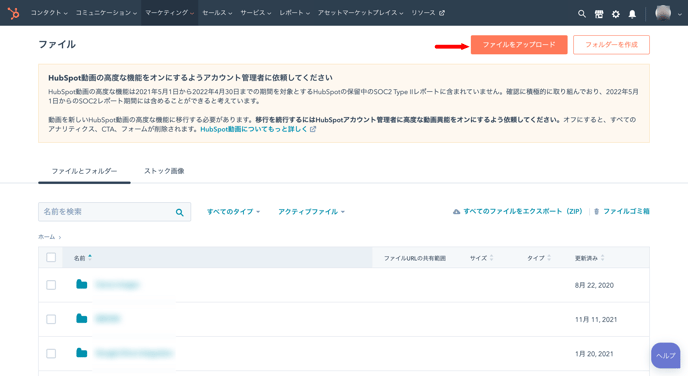The width and height of the screenshot is (688, 376).
Task: Click the ヘルプ help button
Action: point(666,355)
